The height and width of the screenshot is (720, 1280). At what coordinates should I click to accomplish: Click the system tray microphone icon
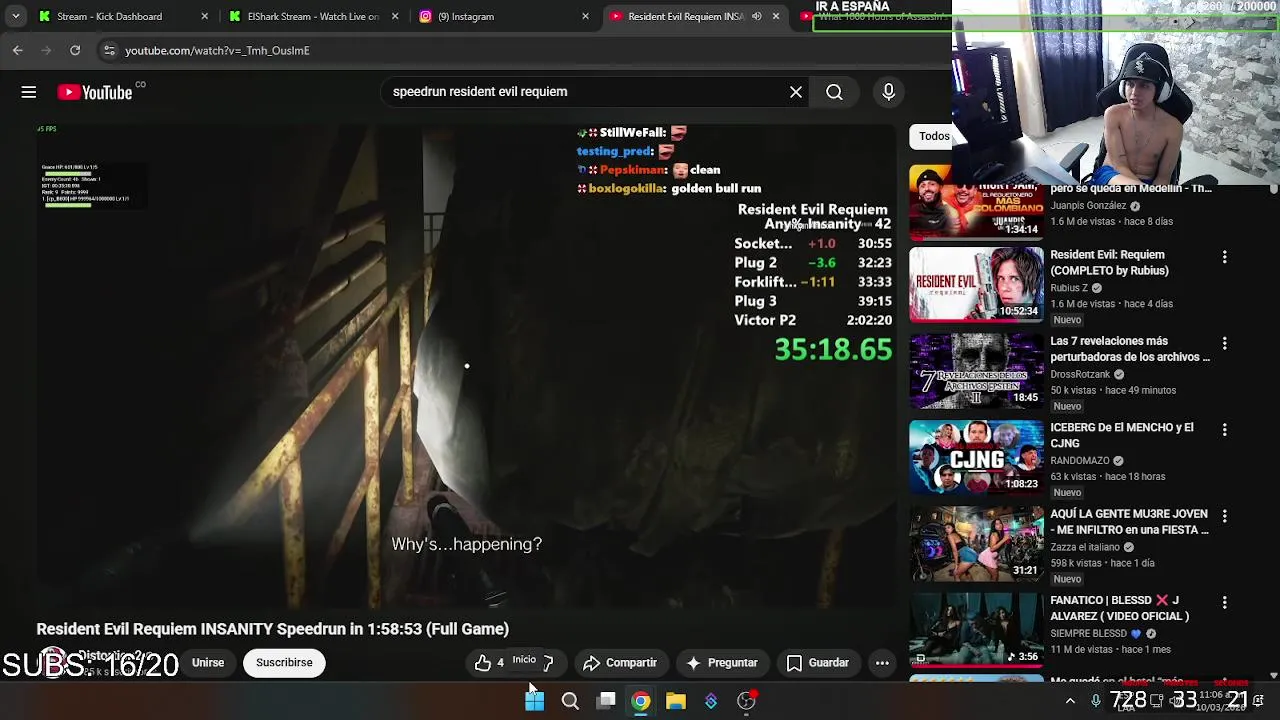pos(1096,701)
